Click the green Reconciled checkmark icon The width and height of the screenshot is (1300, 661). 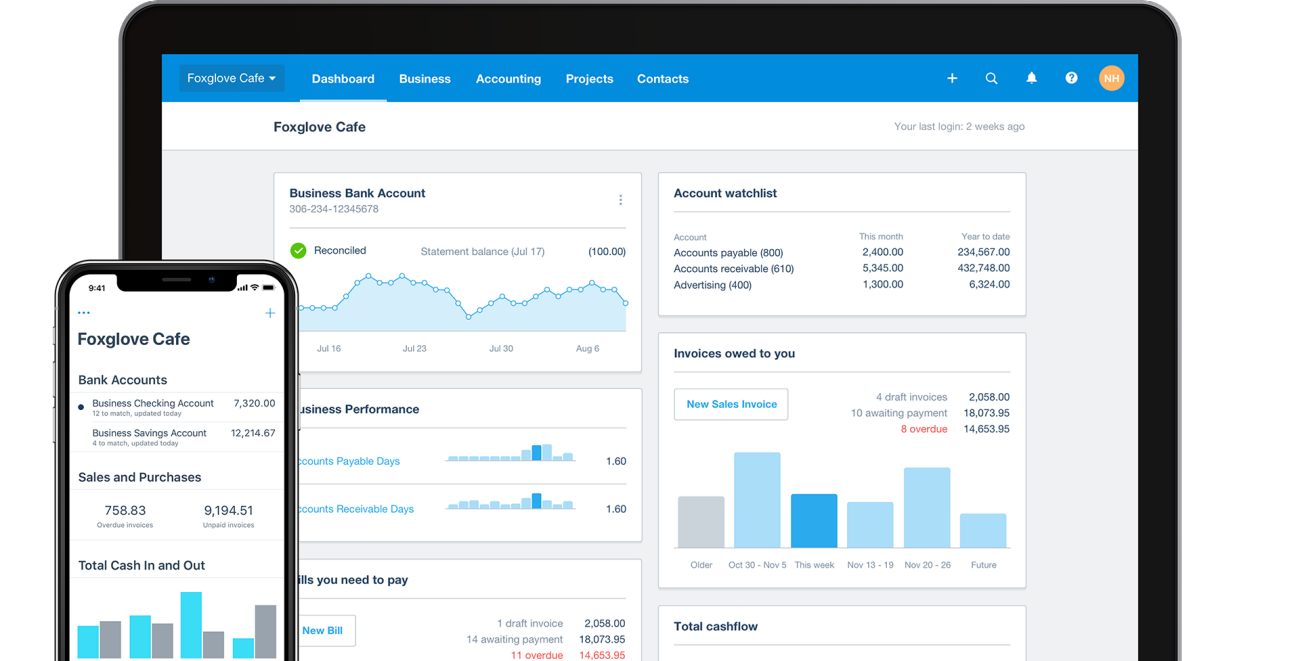pos(298,251)
